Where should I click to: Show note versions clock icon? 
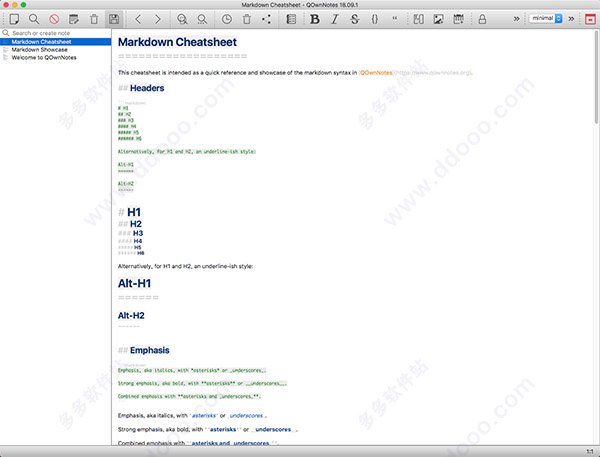coord(227,19)
